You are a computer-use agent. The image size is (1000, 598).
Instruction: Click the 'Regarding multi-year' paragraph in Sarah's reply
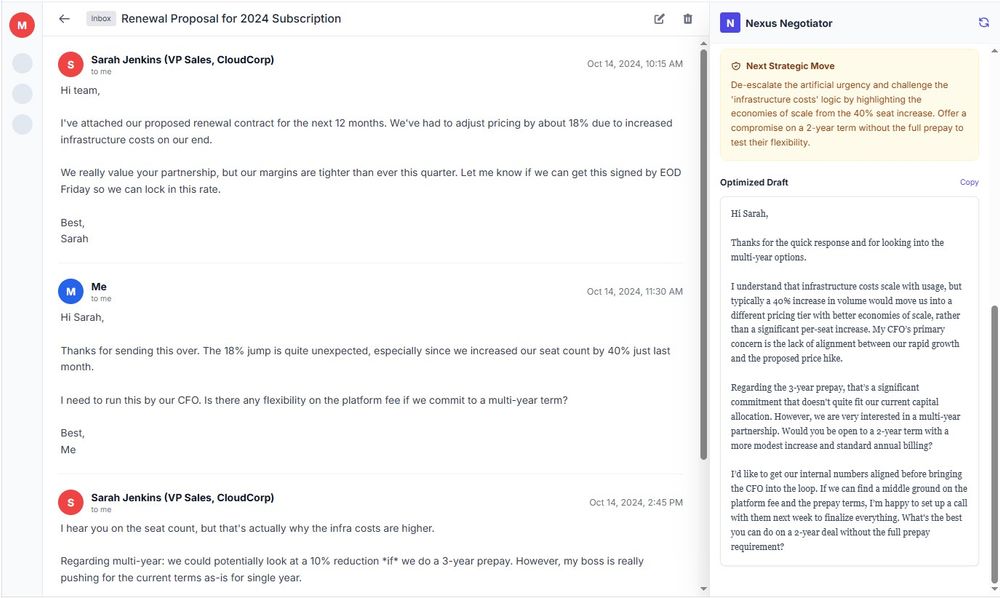(x=352, y=569)
